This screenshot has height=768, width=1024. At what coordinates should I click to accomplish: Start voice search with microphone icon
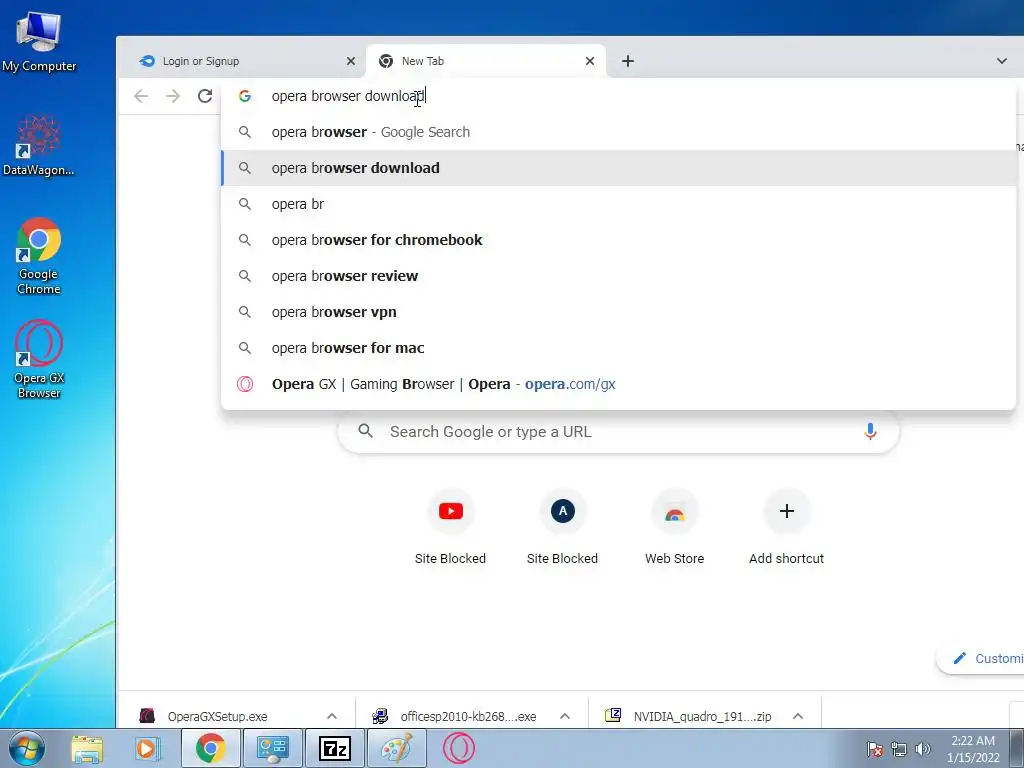point(870,432)
